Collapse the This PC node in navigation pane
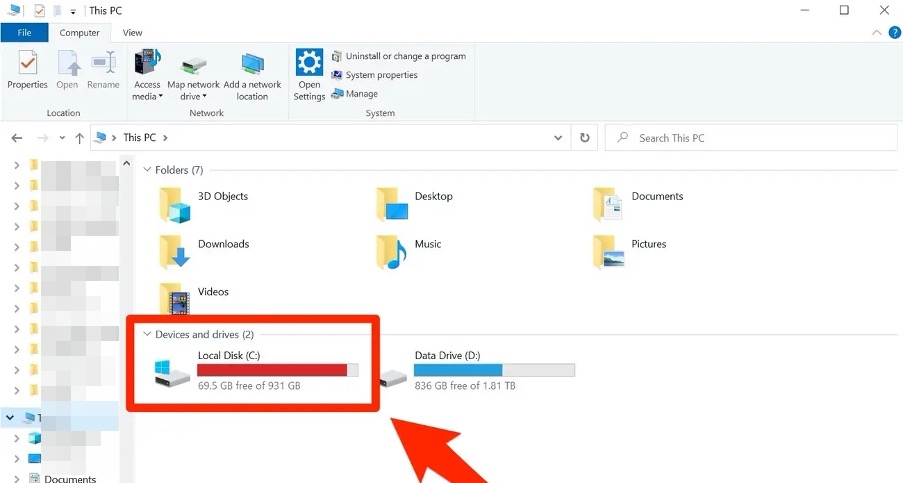The image size is (904, 483). tap(10, 417)
